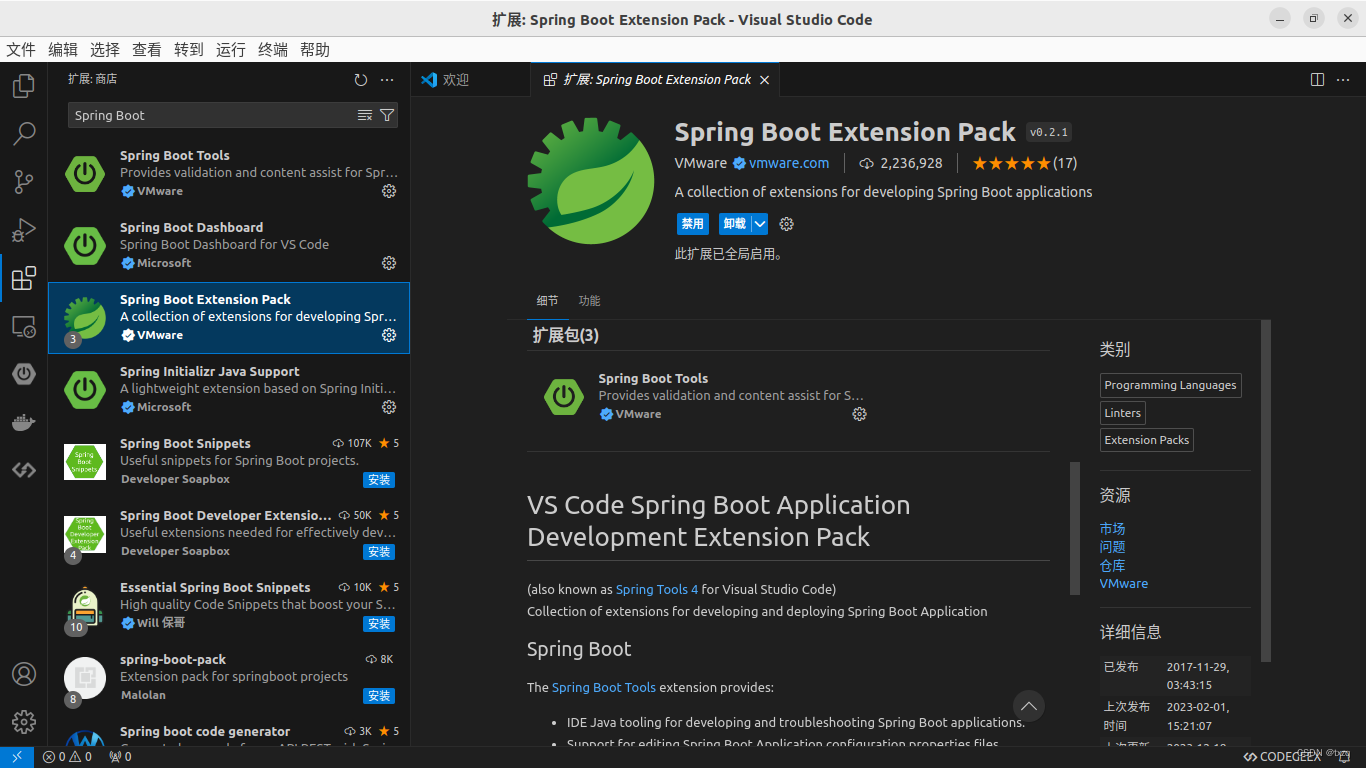Image resolution: width=1366 pixels, height=768 pixels.
Task: Click the Extension Packs category tag
Action: (1147, 440)
